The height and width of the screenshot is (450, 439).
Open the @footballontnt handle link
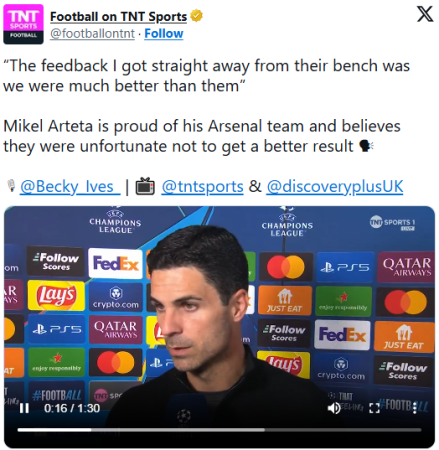tap(92, 34)
